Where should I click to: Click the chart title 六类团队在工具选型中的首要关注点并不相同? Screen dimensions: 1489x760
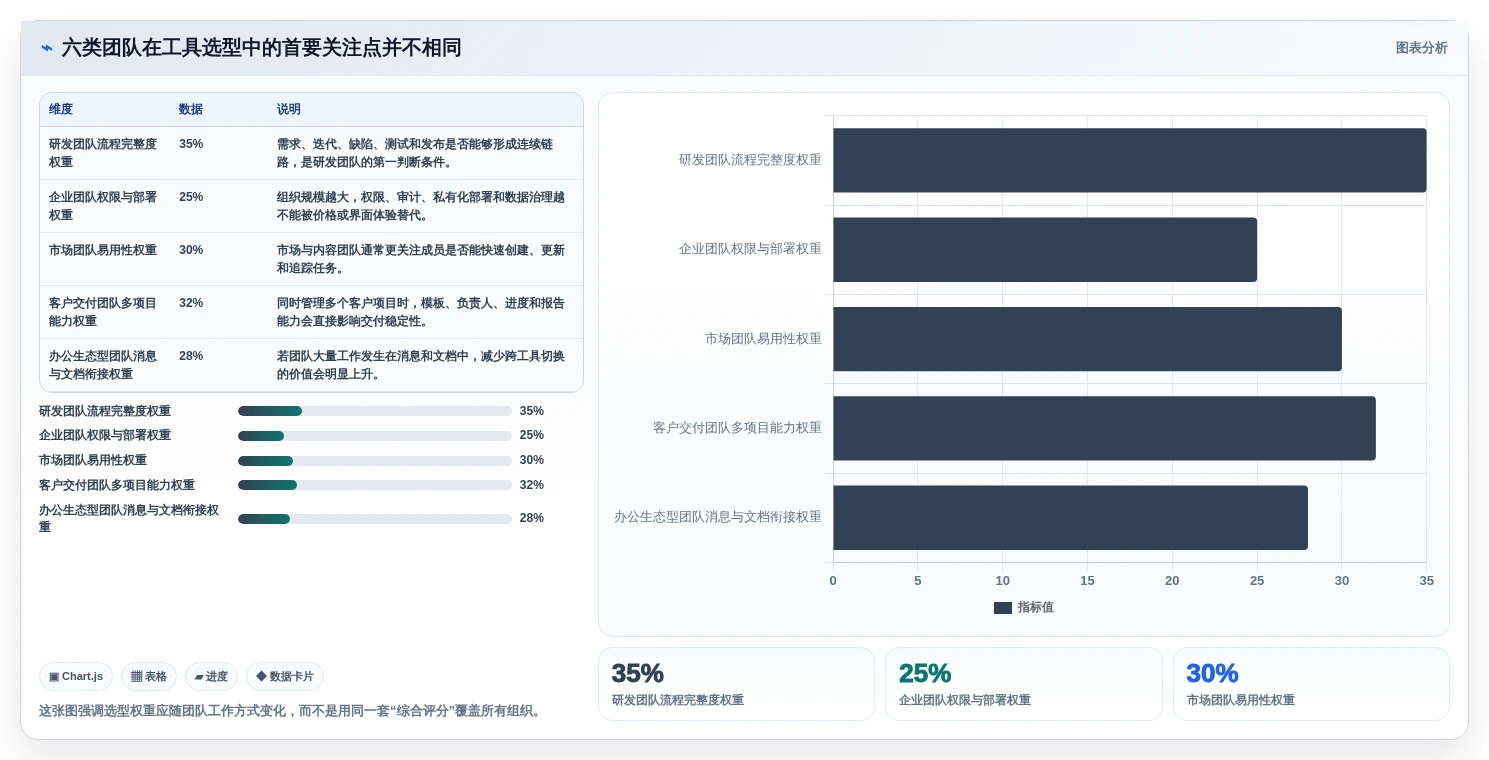(261, 48)
